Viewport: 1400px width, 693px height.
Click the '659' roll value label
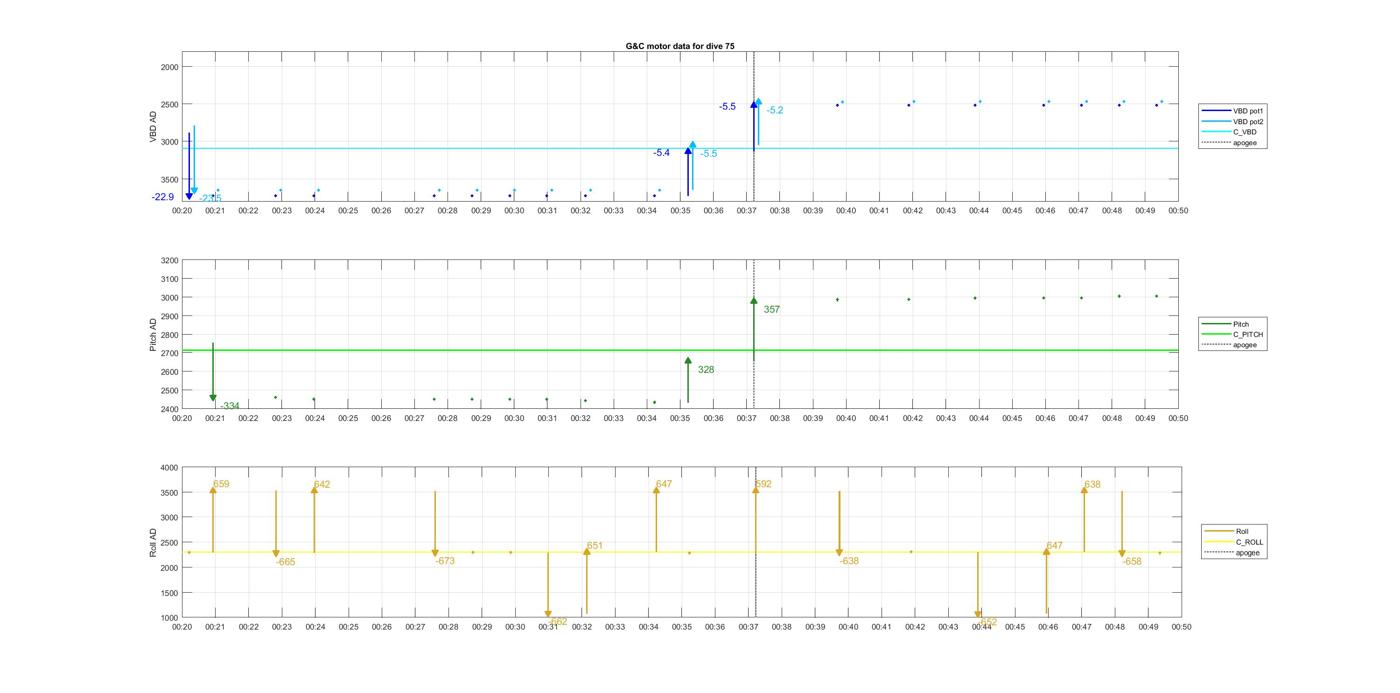(x=221, y=484)
